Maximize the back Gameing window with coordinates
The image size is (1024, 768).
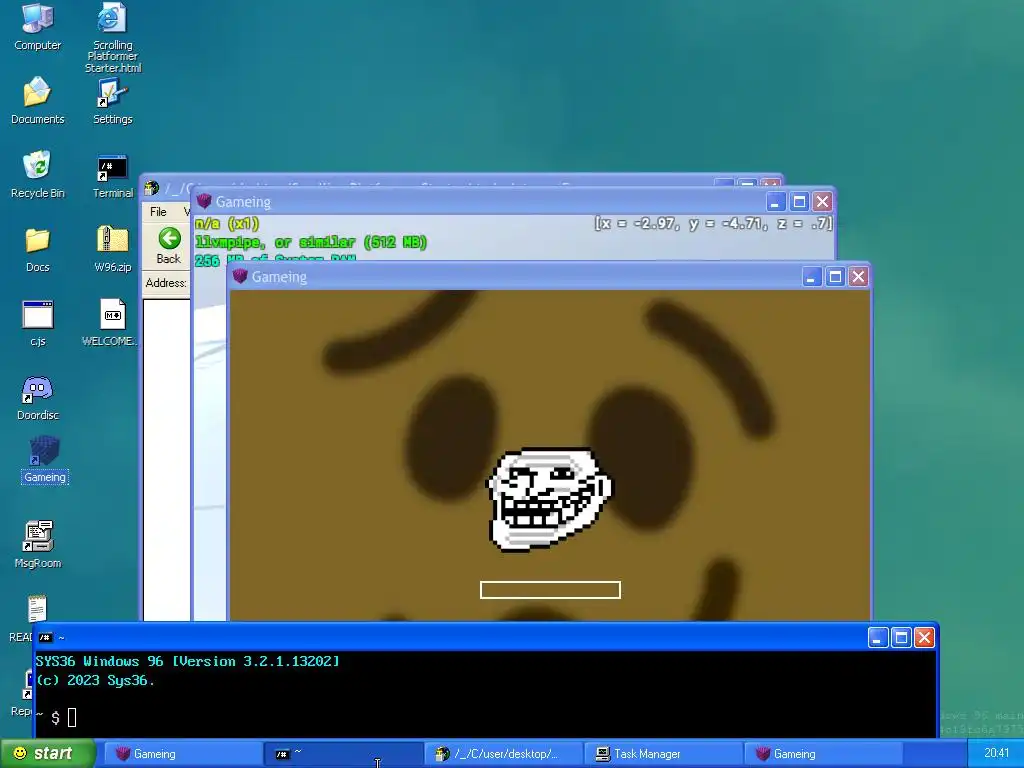[x=799, y=202]
